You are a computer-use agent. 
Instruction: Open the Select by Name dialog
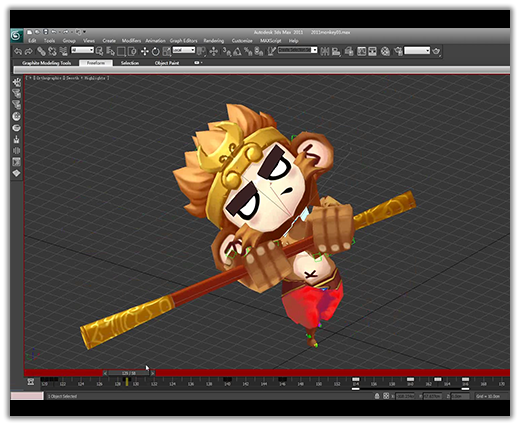pyautogui.click(x=110, y=51)
